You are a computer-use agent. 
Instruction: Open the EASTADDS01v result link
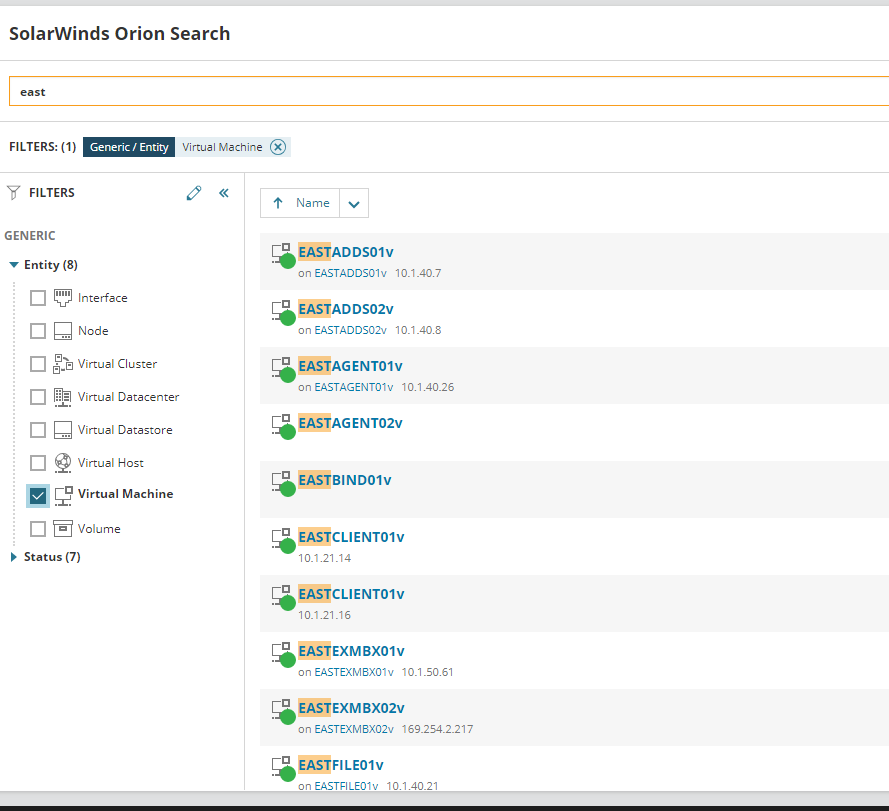(x=346, y=252)
